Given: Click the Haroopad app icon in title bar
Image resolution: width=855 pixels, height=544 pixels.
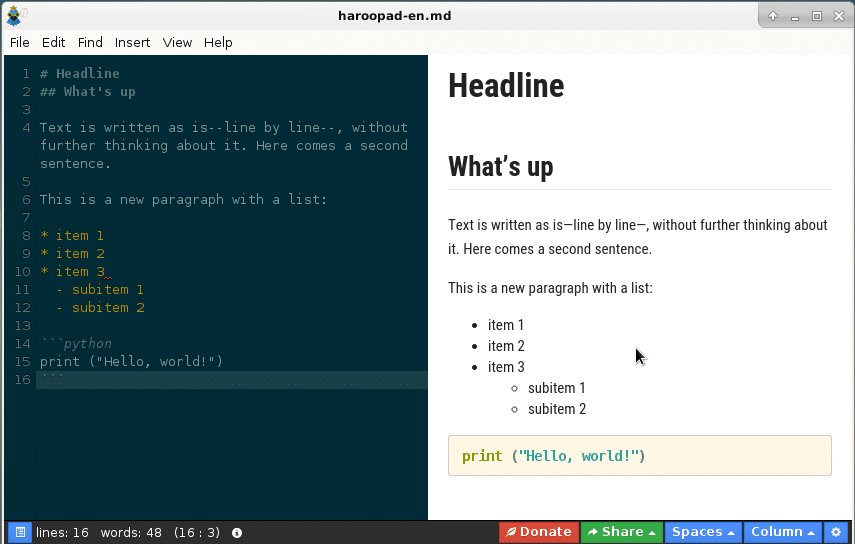Looking at the screenshot, I should 14,16.
